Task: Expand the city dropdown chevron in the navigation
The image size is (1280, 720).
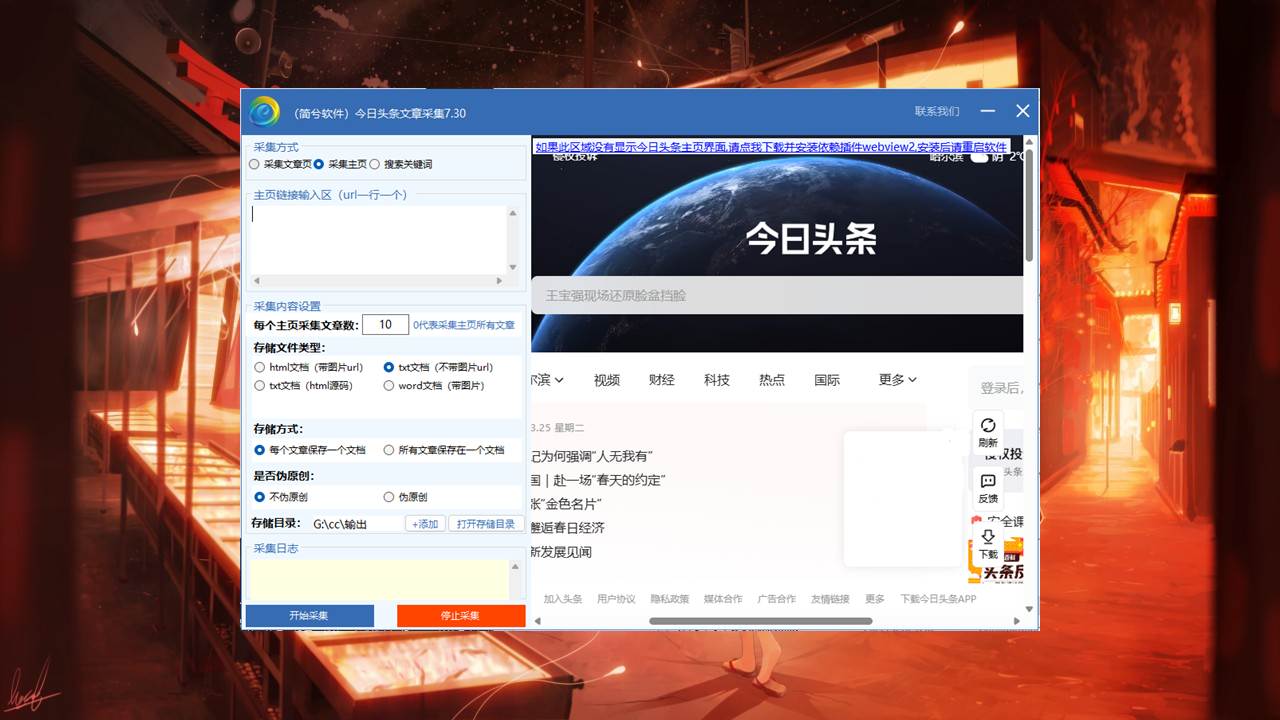Action: [559, 380]
